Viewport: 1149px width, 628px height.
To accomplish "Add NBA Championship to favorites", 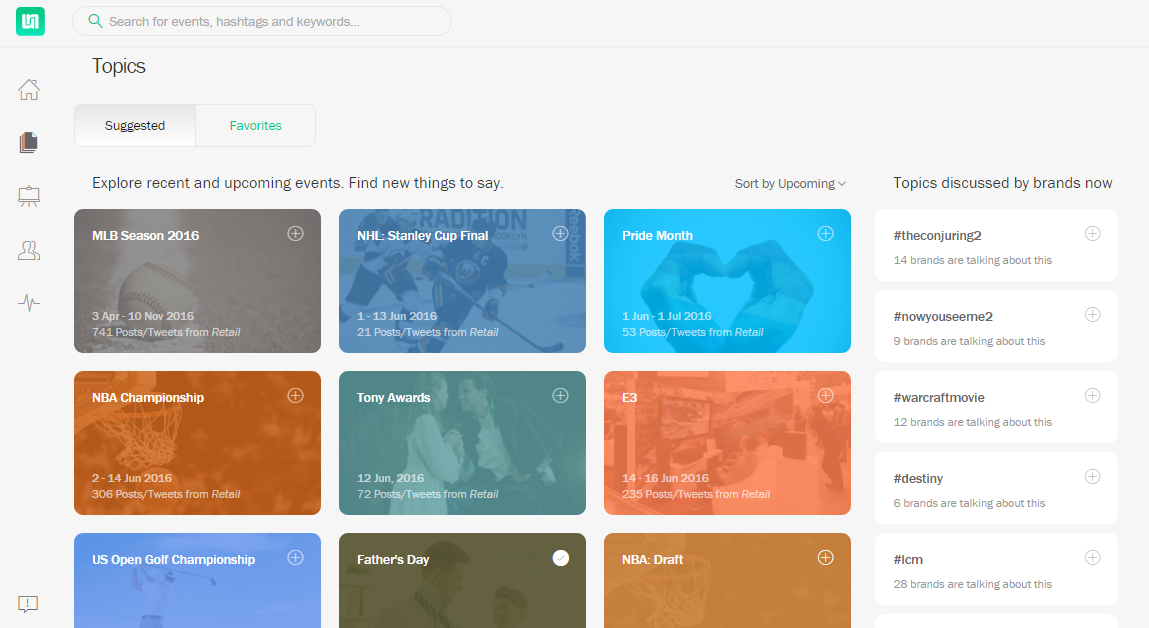I will (x=295, y=396).
